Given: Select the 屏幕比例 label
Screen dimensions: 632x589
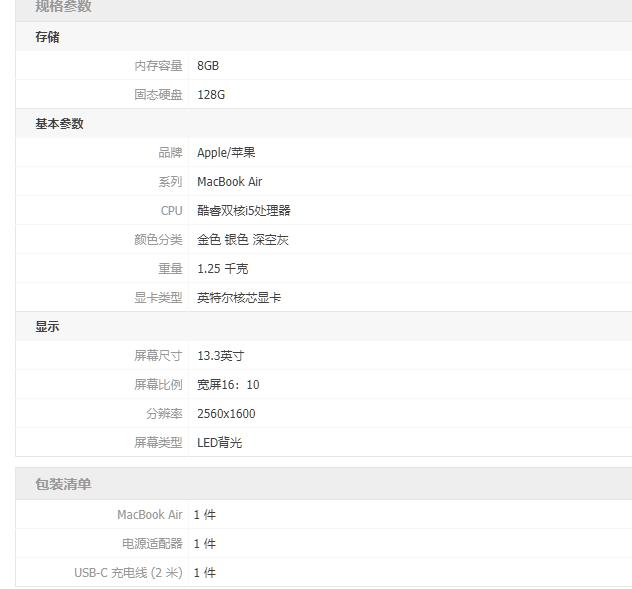Looking at the screenshot, I should [158, 385].
